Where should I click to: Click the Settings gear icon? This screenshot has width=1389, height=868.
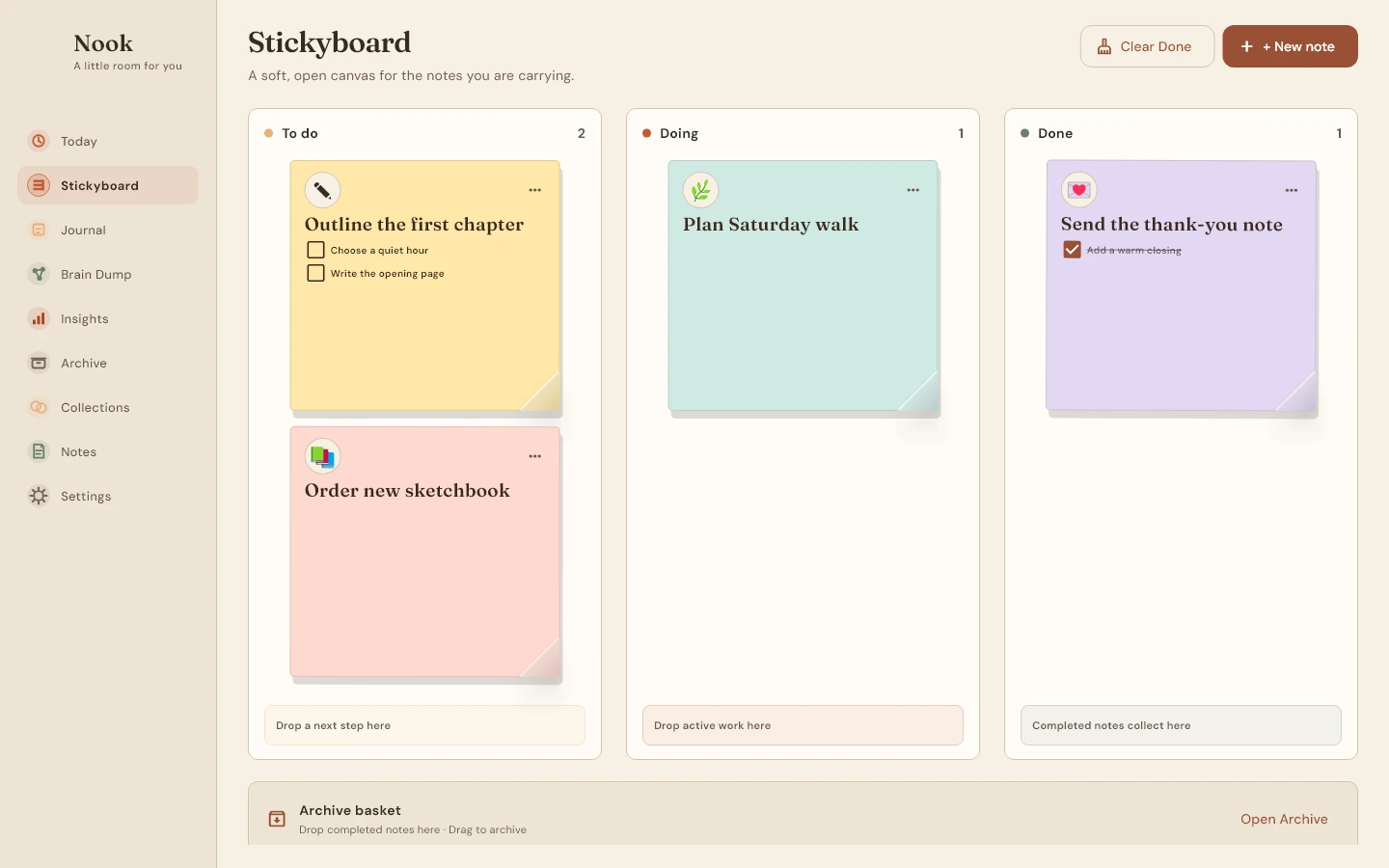tap(39, 496)
